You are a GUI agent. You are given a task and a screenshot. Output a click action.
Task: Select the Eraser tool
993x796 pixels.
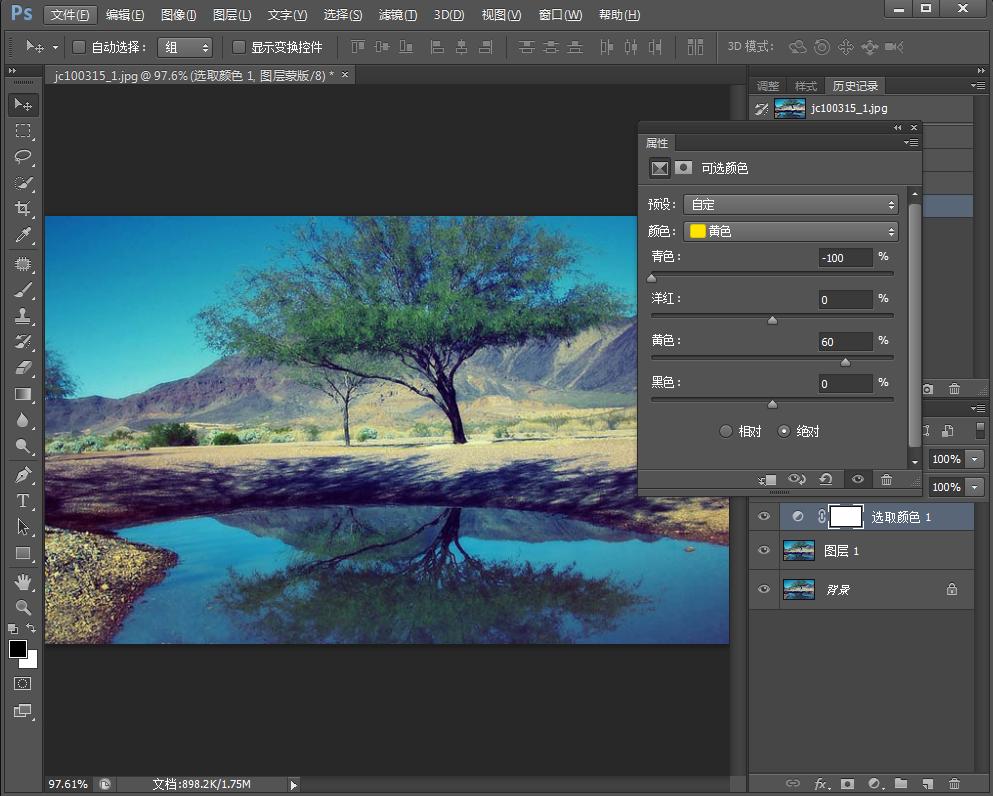click(x=23, y=368)
